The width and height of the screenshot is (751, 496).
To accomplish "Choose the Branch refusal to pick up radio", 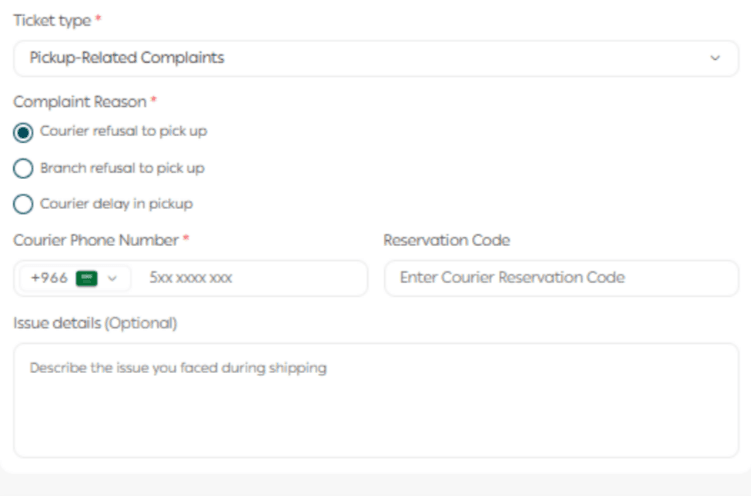I will 23,168.
